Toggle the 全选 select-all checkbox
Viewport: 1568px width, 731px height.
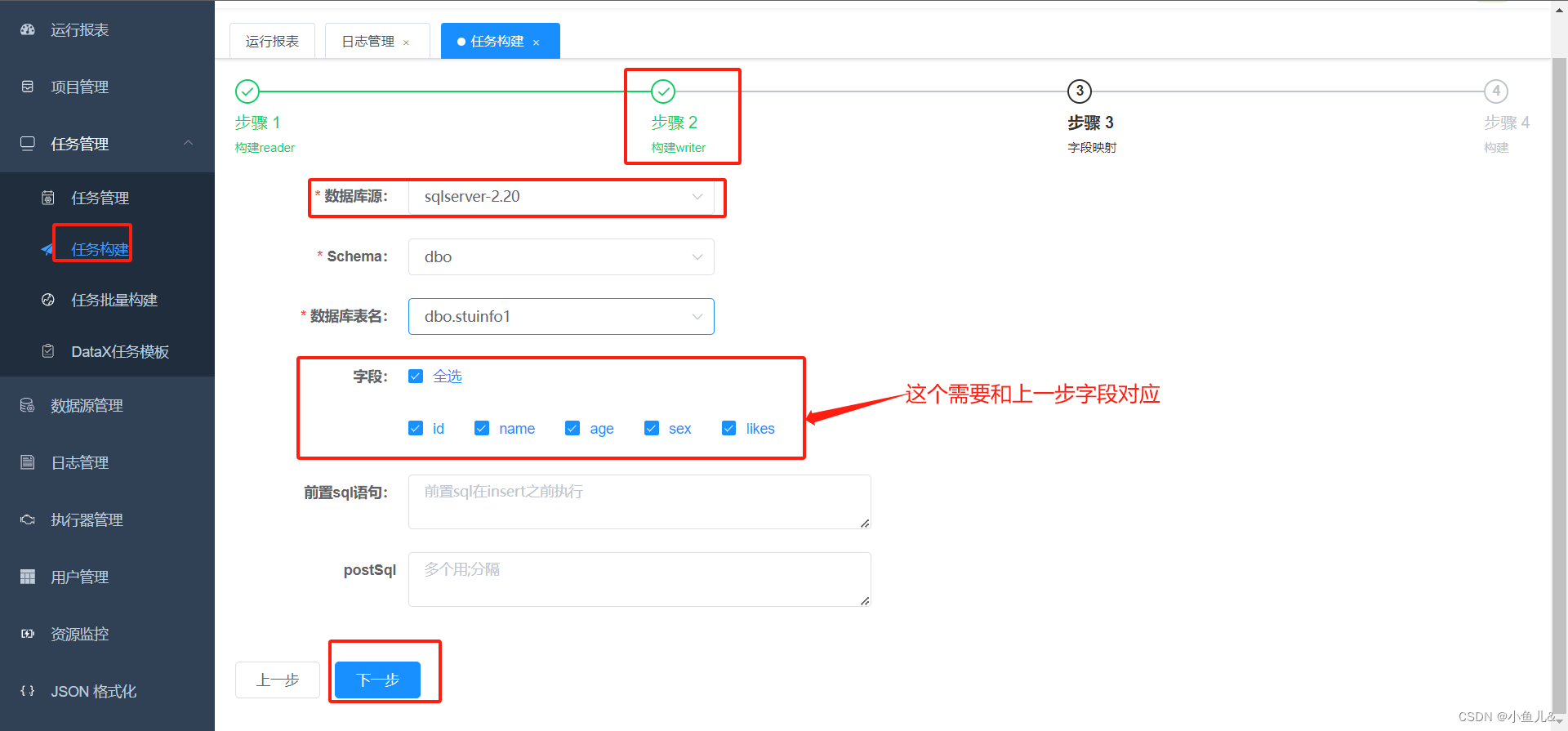416,377
